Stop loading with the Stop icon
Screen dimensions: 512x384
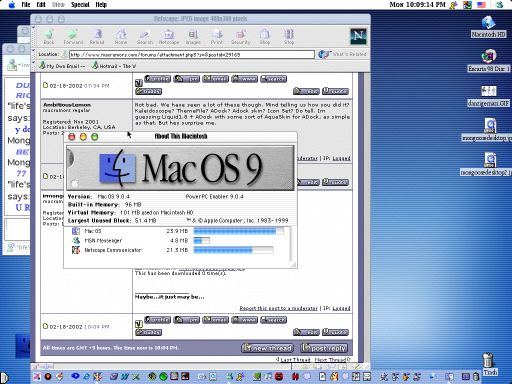pos(289,36)
